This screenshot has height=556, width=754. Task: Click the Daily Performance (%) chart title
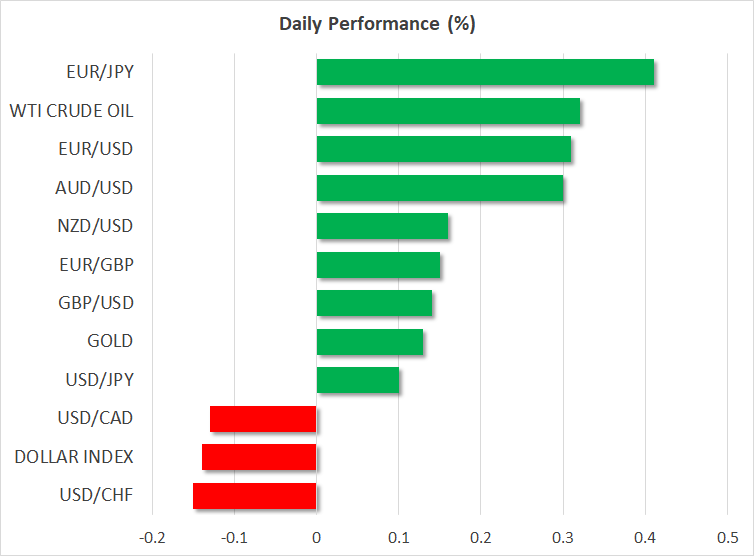tap(376, 24)
